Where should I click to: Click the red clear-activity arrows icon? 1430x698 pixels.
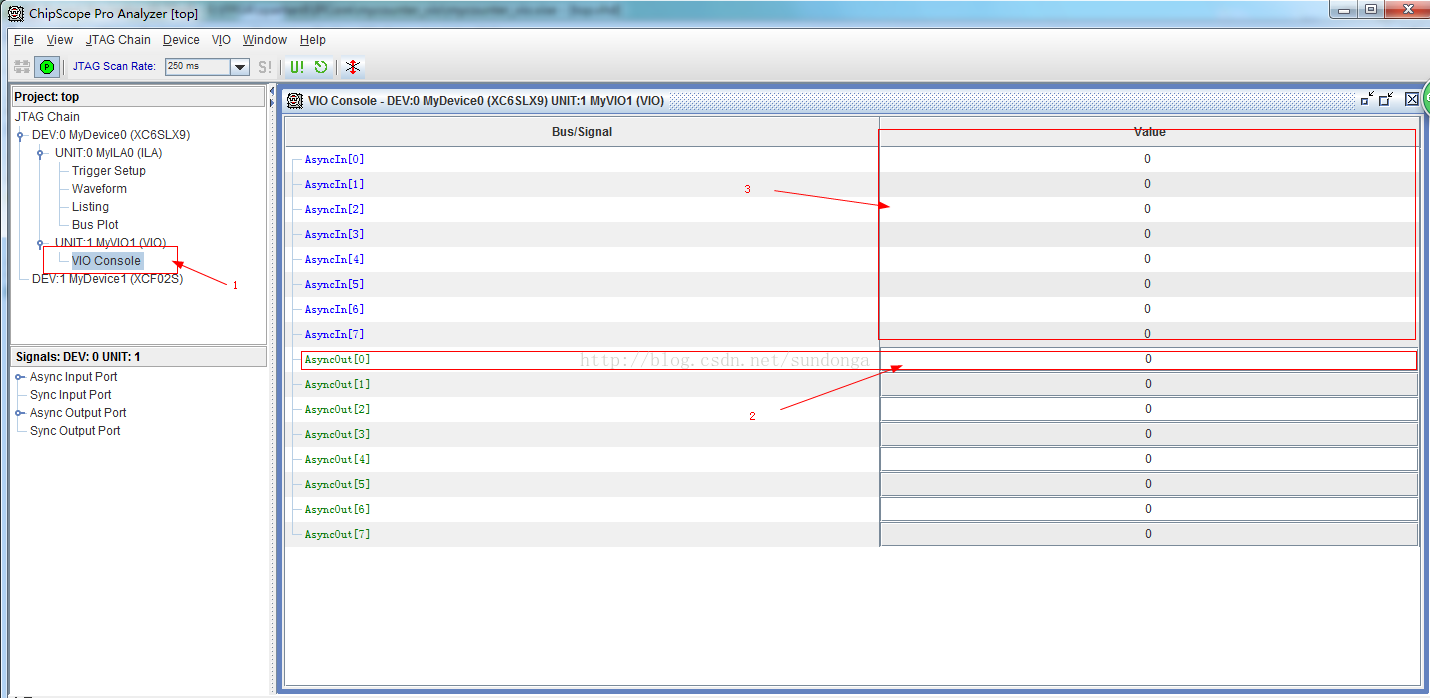pyautogui.click(x=353, y=67)
